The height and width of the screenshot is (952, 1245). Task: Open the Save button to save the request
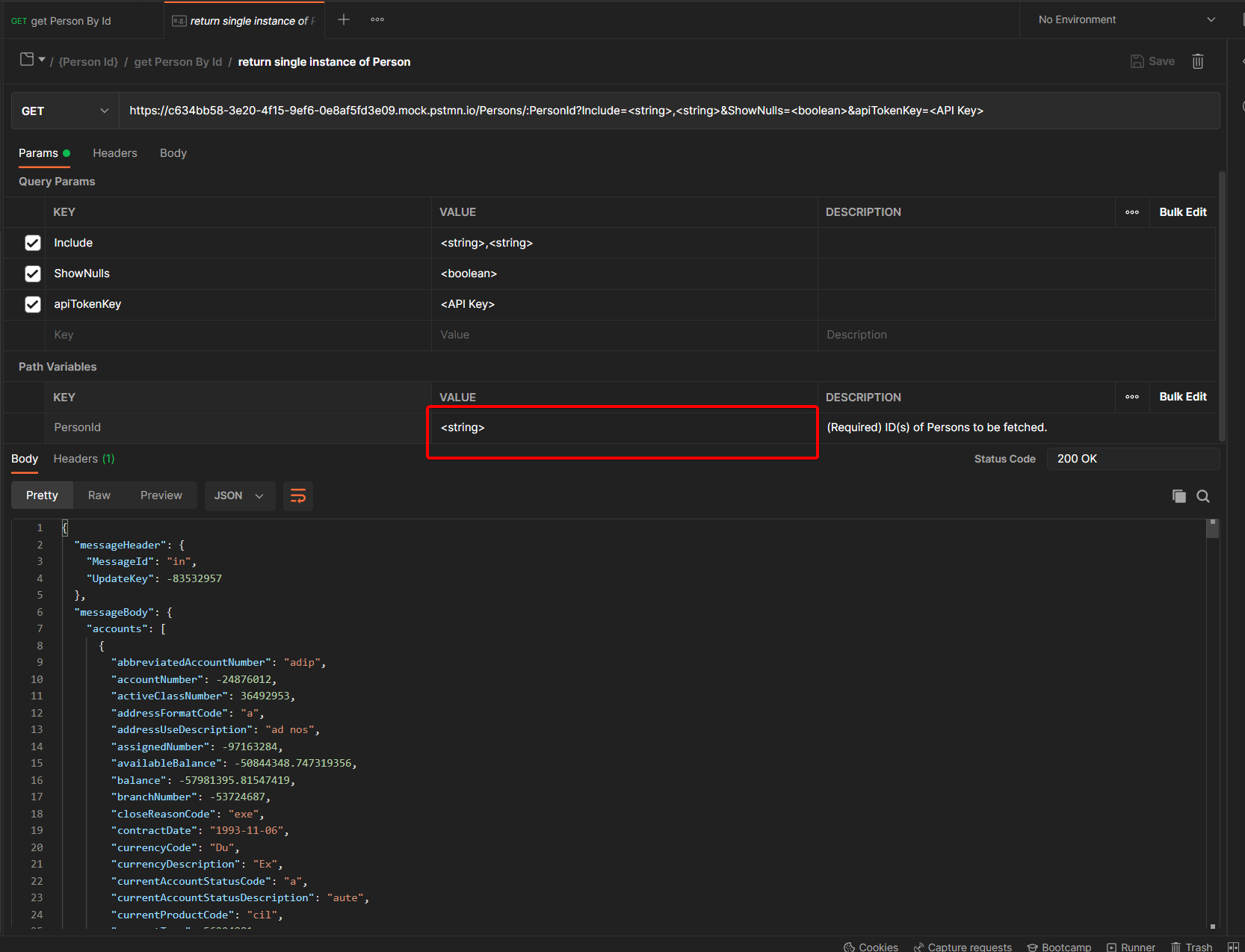(1152, 61)
